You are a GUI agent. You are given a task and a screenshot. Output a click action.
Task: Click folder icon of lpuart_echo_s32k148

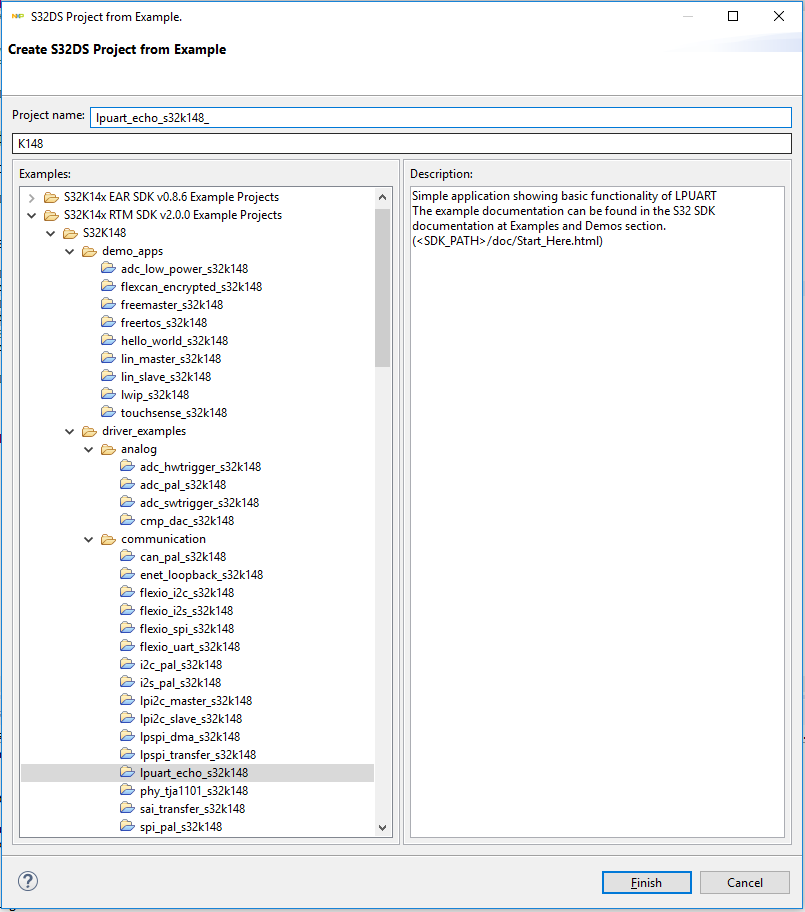pyautogui.click(x=127, y=772)
